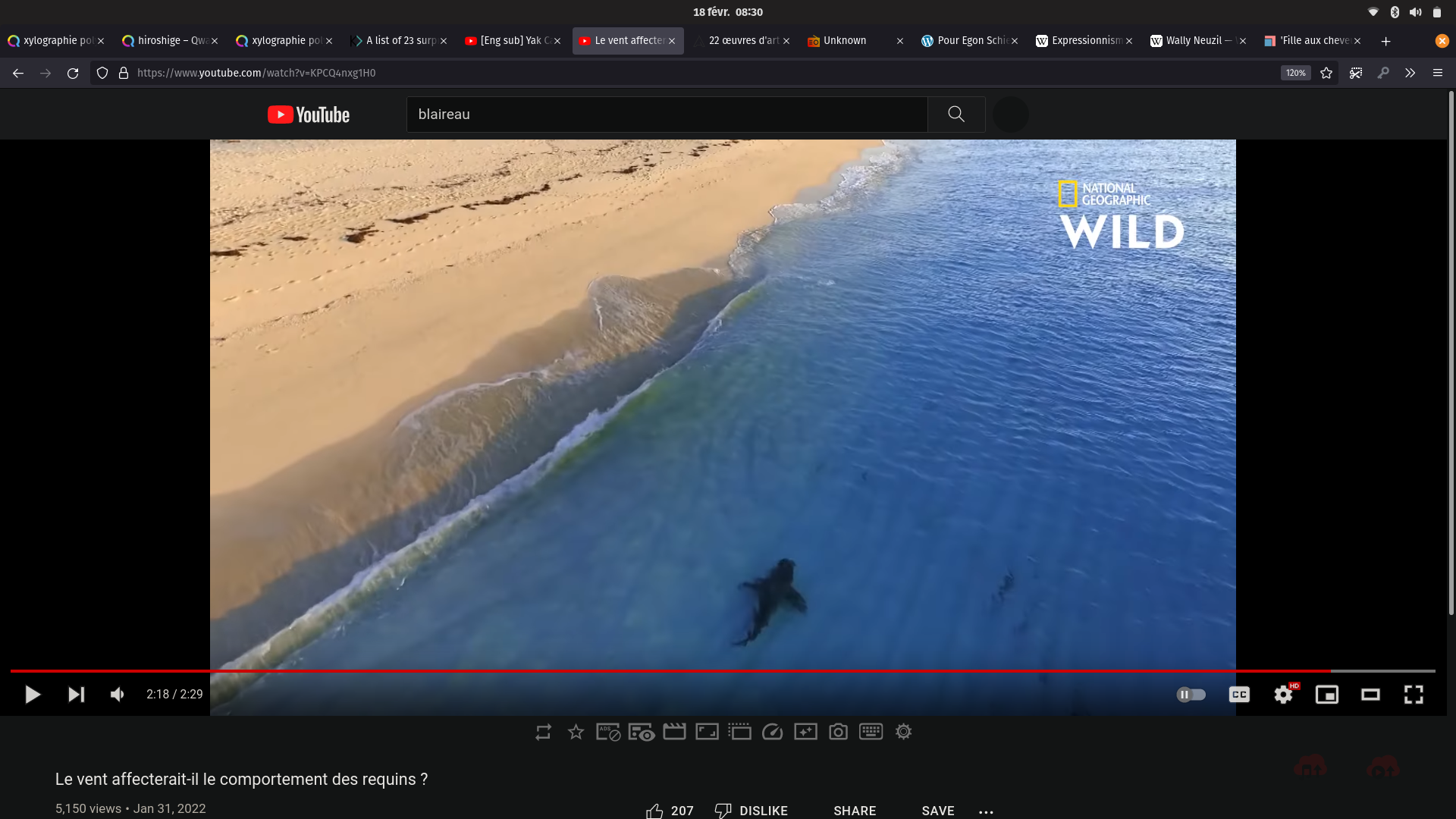Click the camera screenshot icon below the player
Screen dimensions: 1456x819
click(x=838, y=732)
